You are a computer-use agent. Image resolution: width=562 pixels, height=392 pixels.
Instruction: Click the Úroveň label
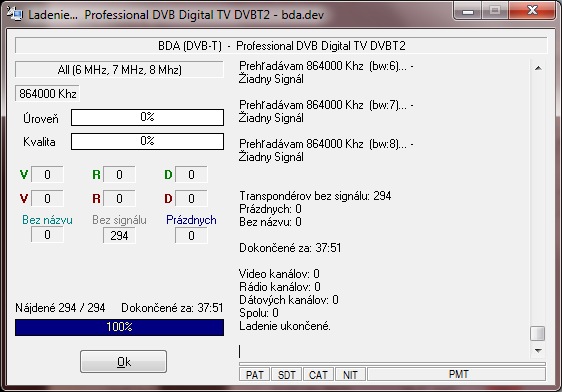pos(41,118)
